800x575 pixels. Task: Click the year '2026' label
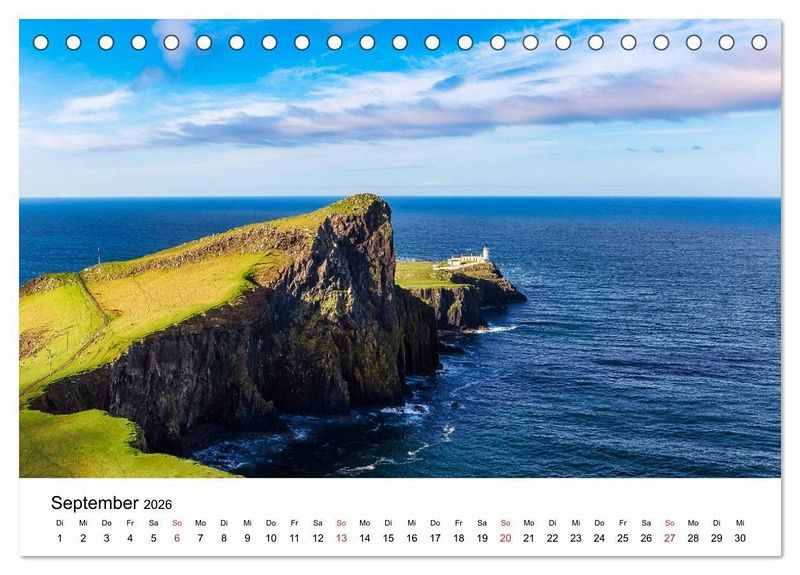coord(158,505)
